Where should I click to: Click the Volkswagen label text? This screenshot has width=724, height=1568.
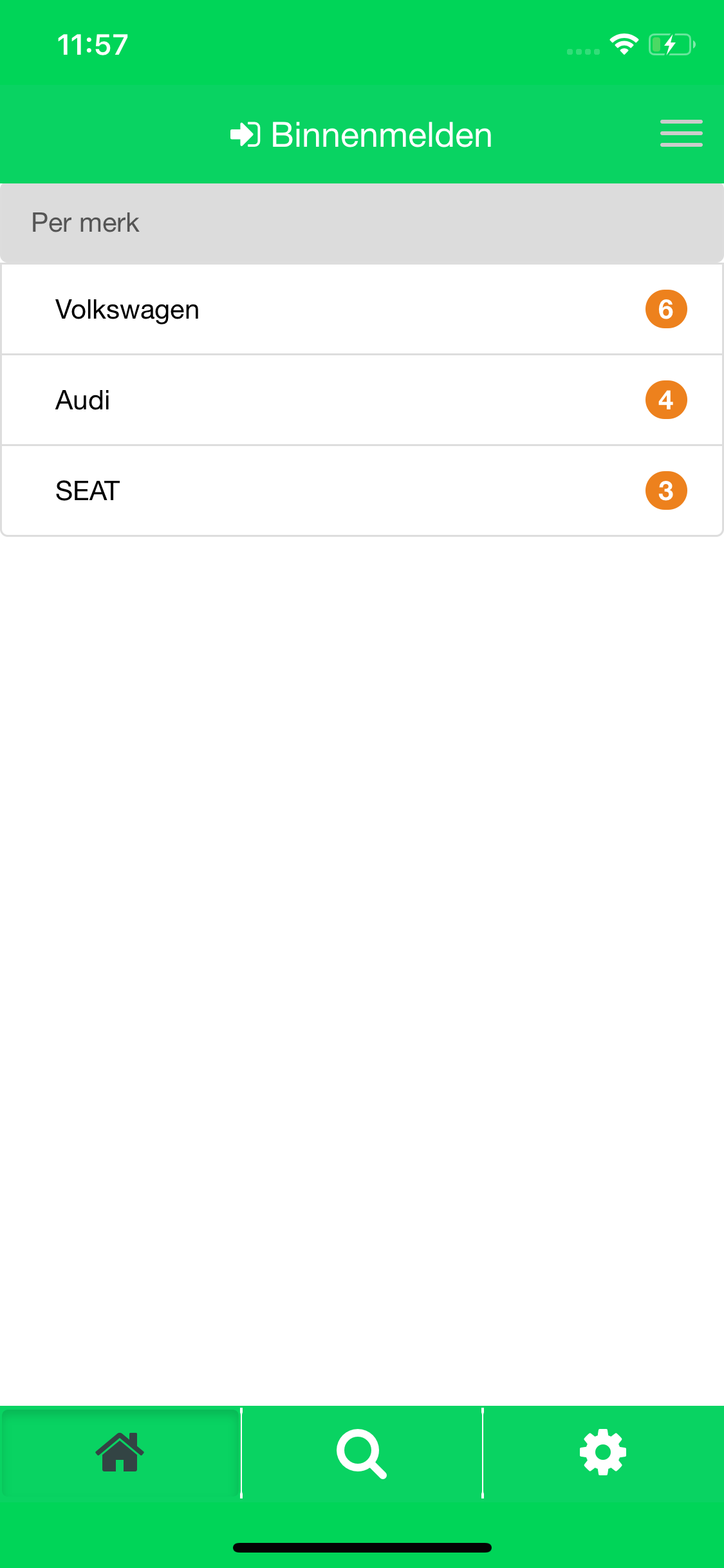(127, 310)
